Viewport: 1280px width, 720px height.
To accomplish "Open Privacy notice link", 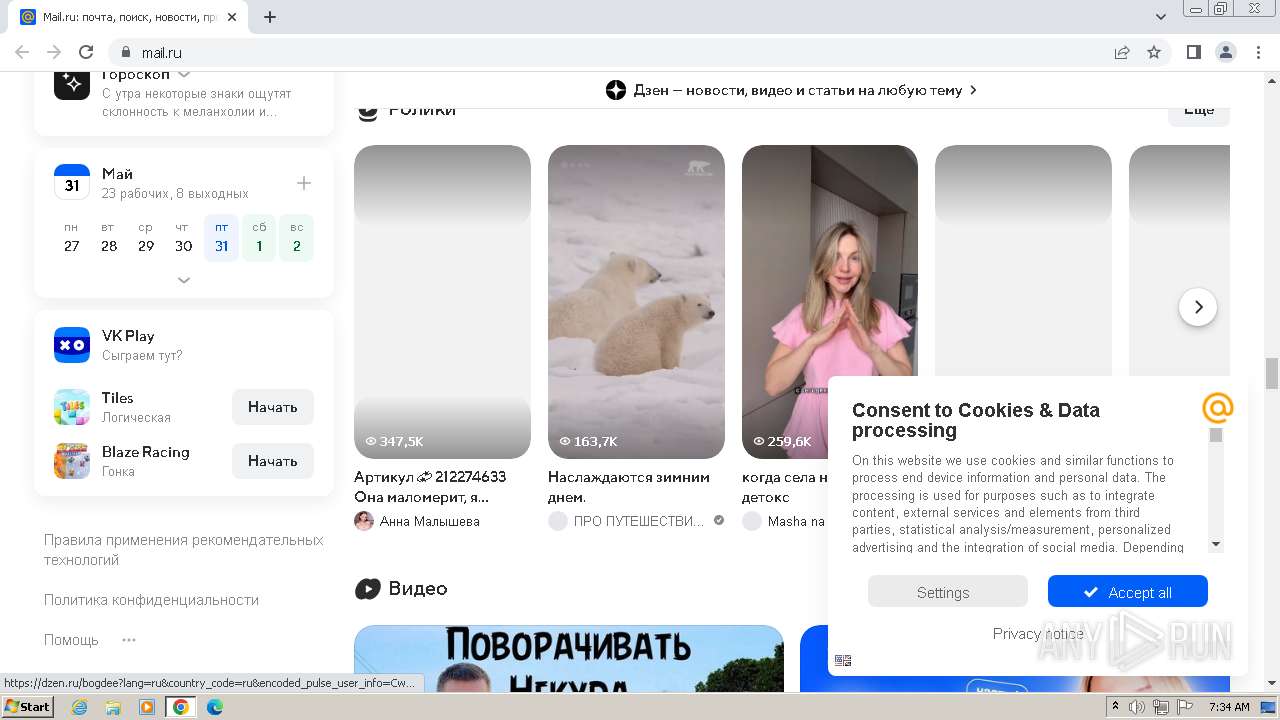I will click(1038, 633).
